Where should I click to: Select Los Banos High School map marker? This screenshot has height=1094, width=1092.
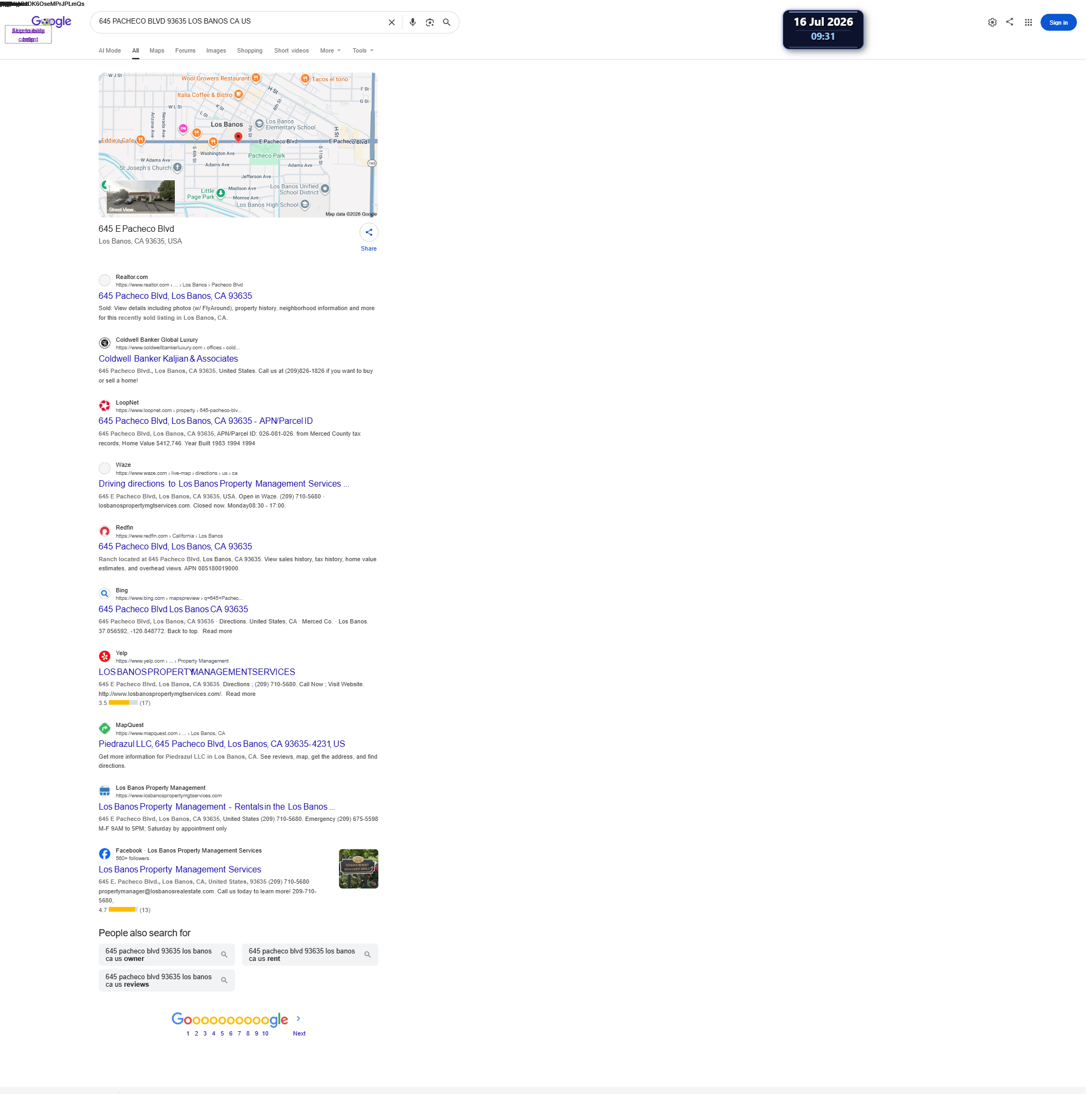[x=307, y=205]
